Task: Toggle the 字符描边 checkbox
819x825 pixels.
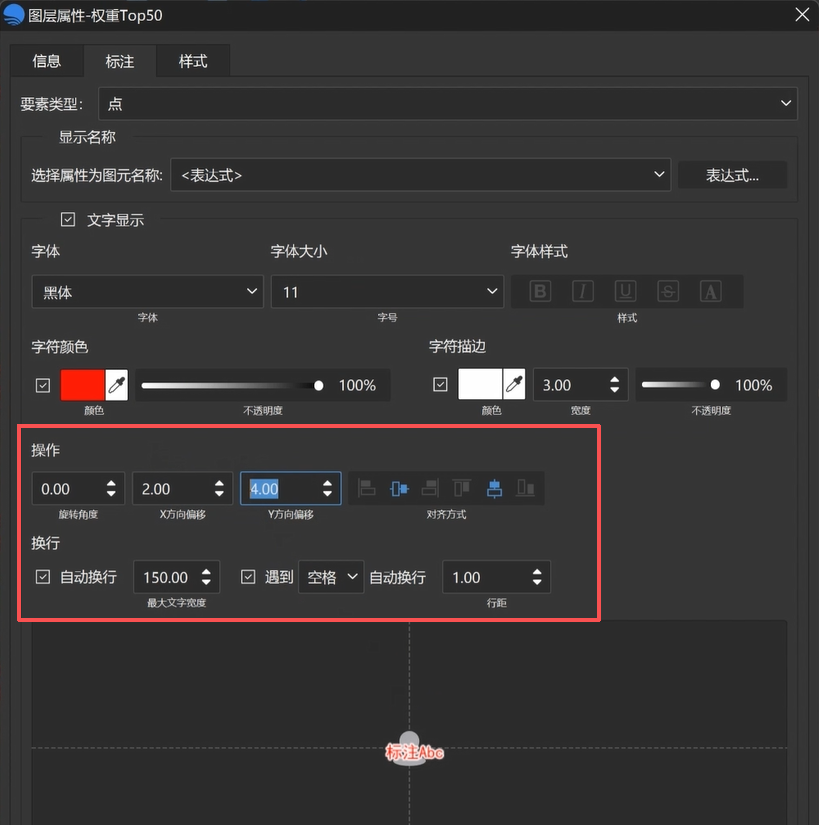Action: 440,385
